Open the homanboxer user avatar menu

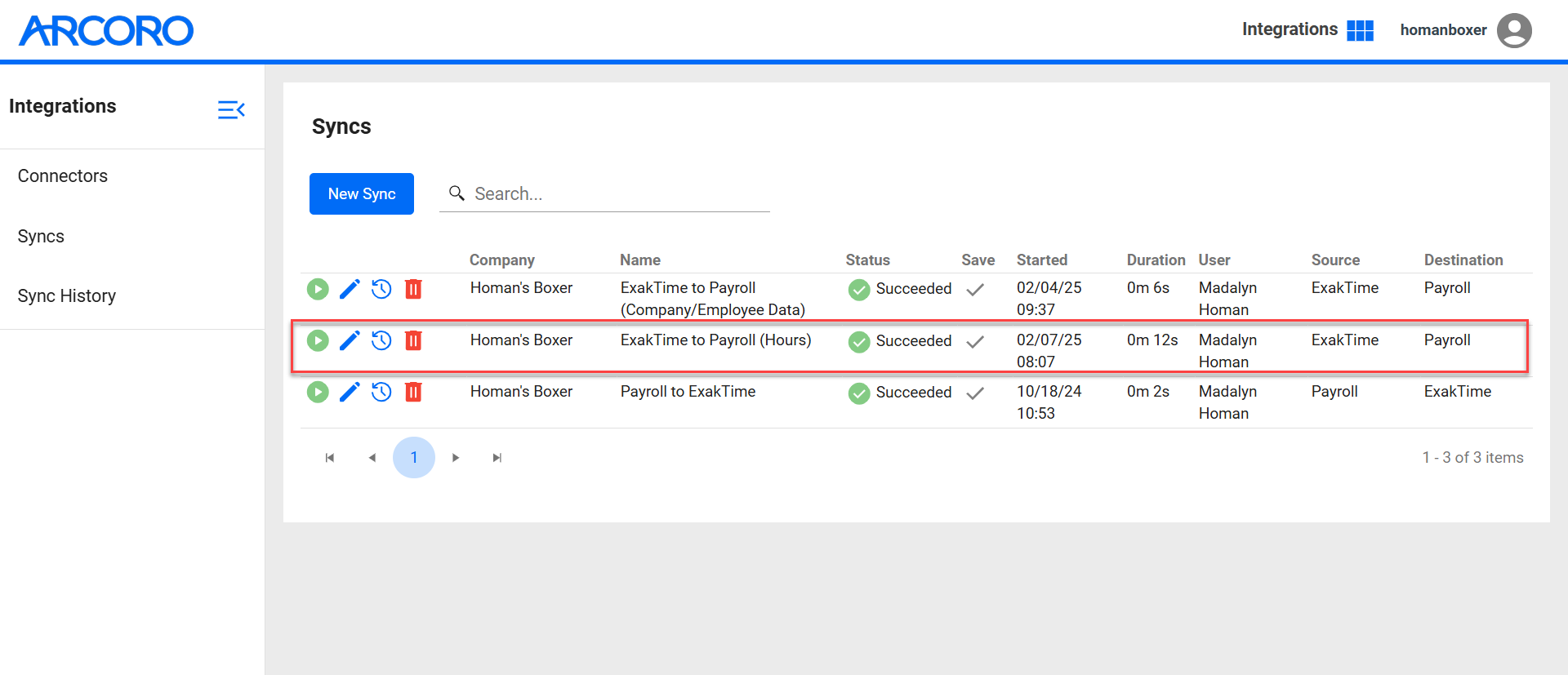pos(1514,30)
